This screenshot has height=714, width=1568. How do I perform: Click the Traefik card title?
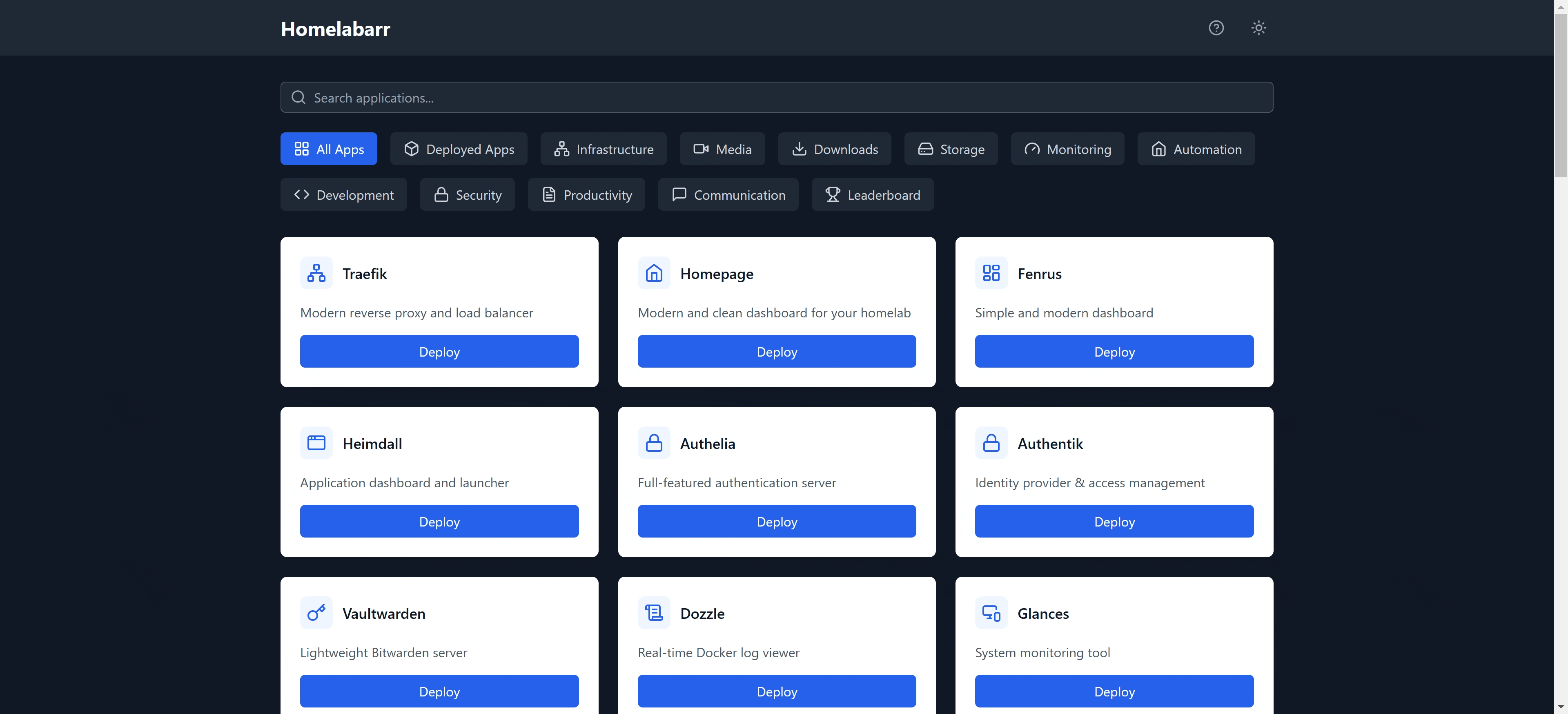(365, 273)
